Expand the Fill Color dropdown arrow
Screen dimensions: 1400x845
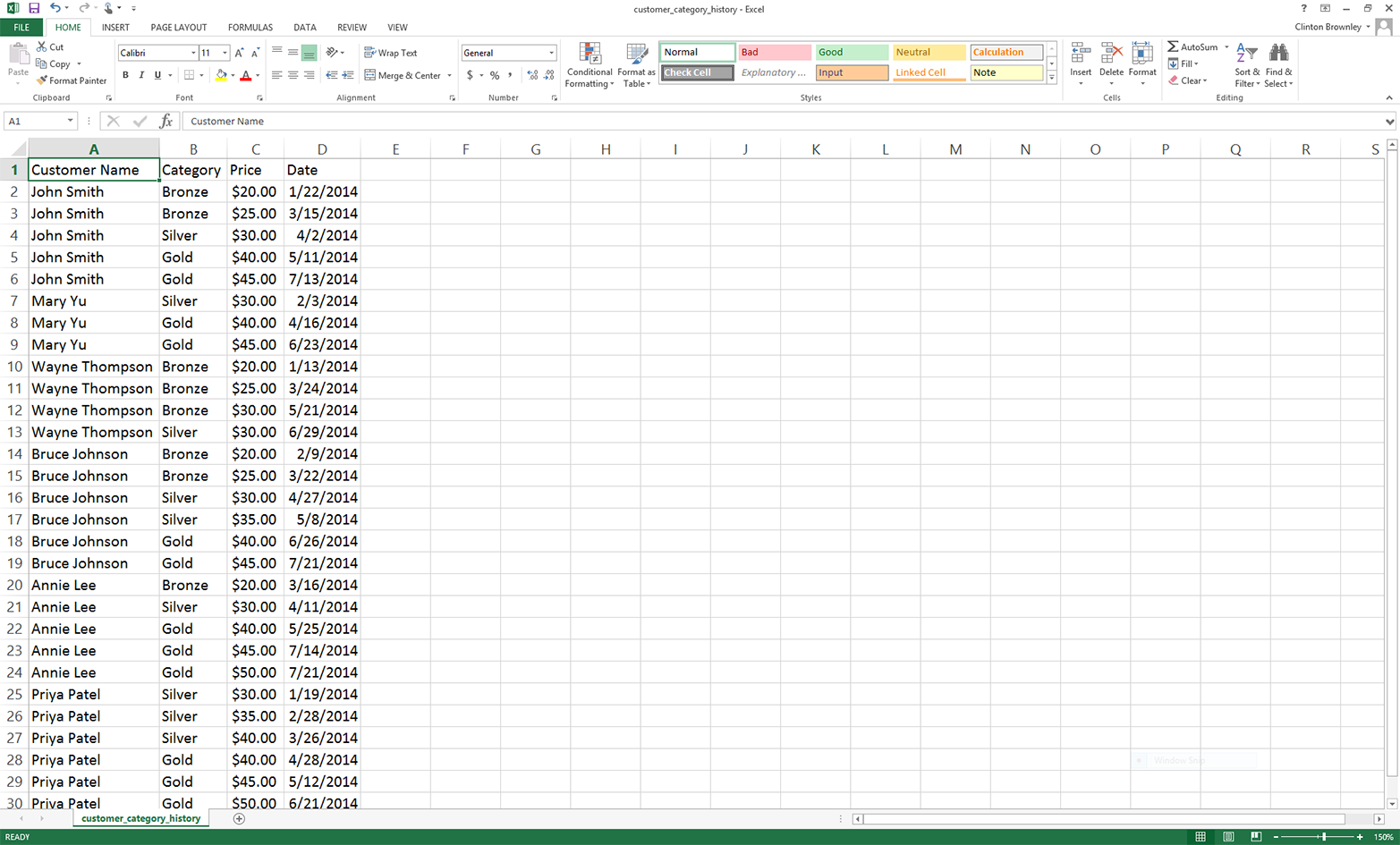point(233,75)
